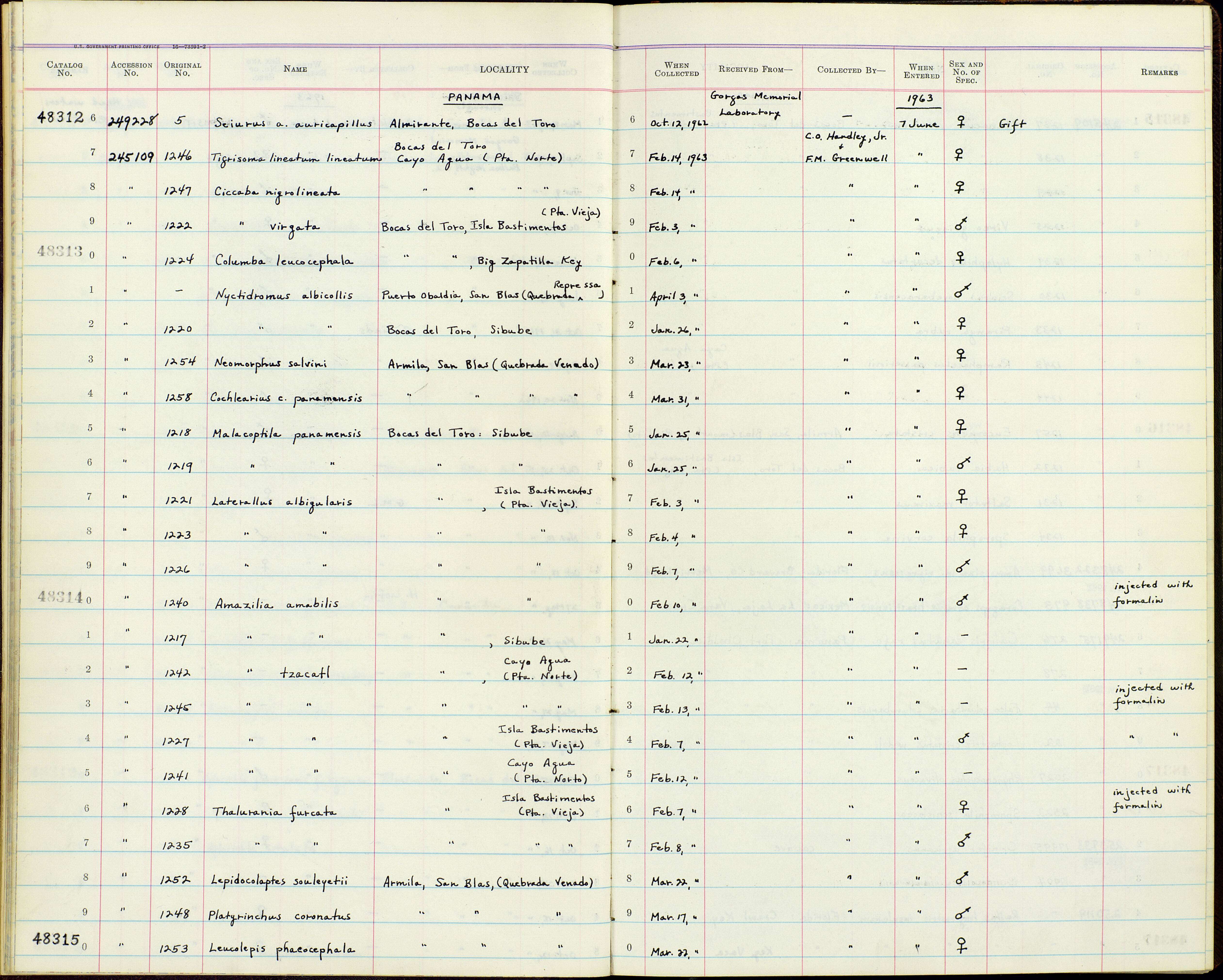Click collection date 'Mar. 31'

click(x=669, y=399)
